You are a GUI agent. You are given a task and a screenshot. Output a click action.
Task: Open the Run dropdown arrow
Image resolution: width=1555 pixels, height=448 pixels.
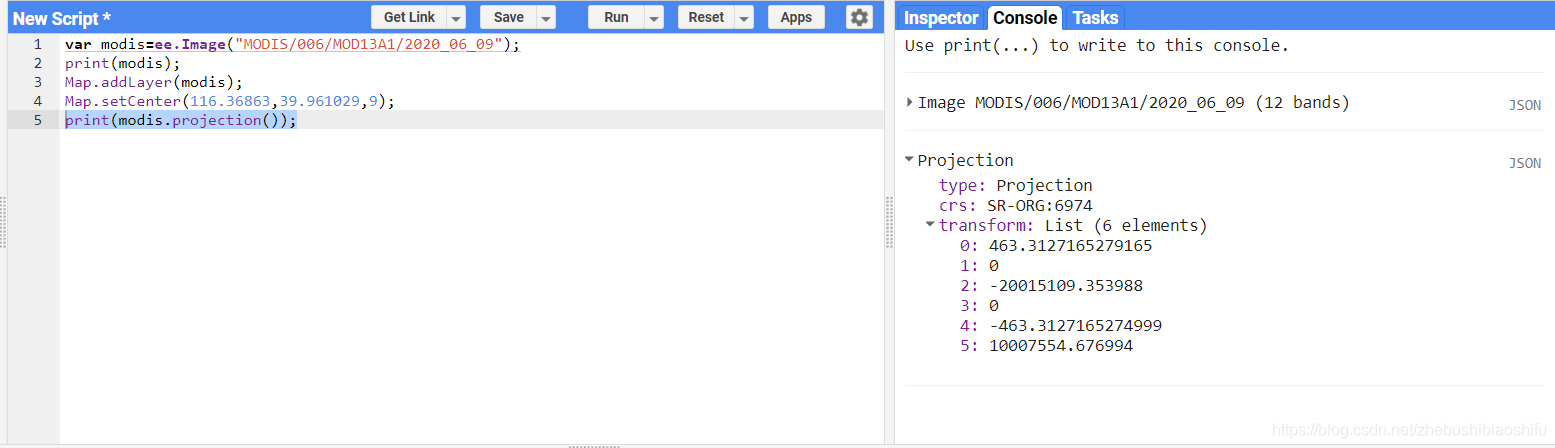click(654, 18)
